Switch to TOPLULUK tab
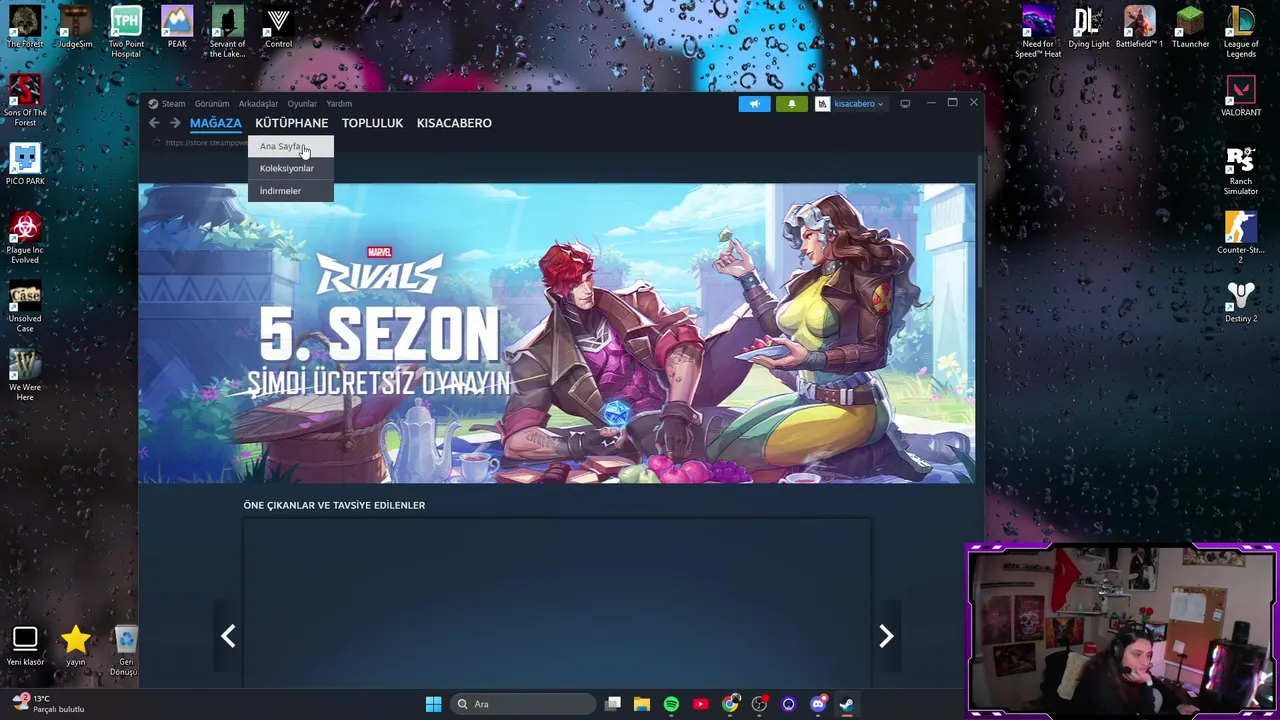Image resolution: width=1280 pixels, height=720 pixels. (372, 123)
